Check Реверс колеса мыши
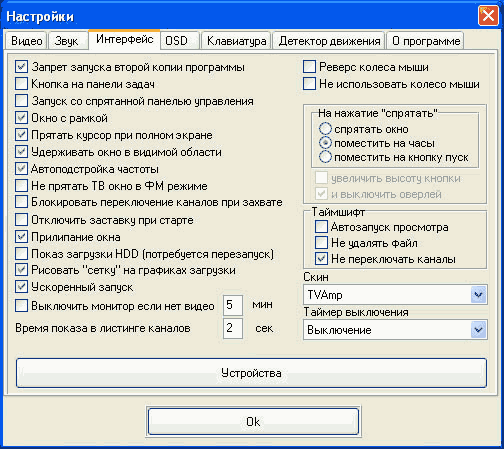504x449 pixels. 309,67
